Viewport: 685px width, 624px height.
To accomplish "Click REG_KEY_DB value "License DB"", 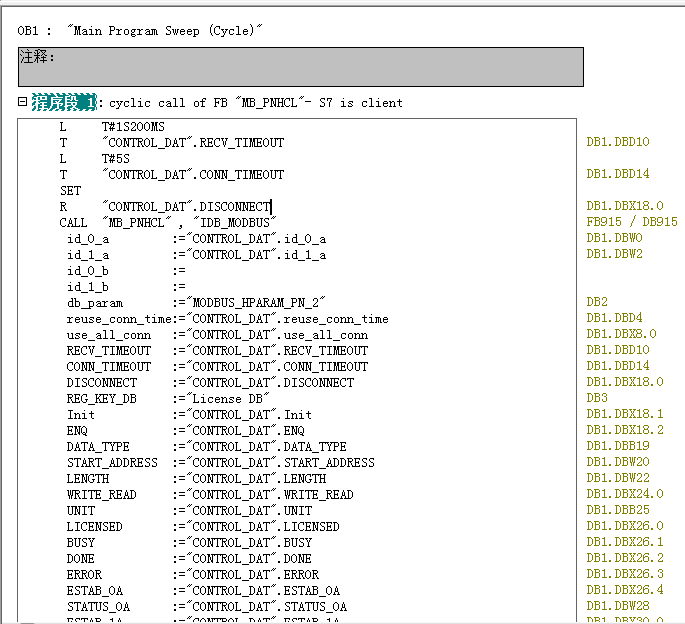I will click(x=228, y=399).
